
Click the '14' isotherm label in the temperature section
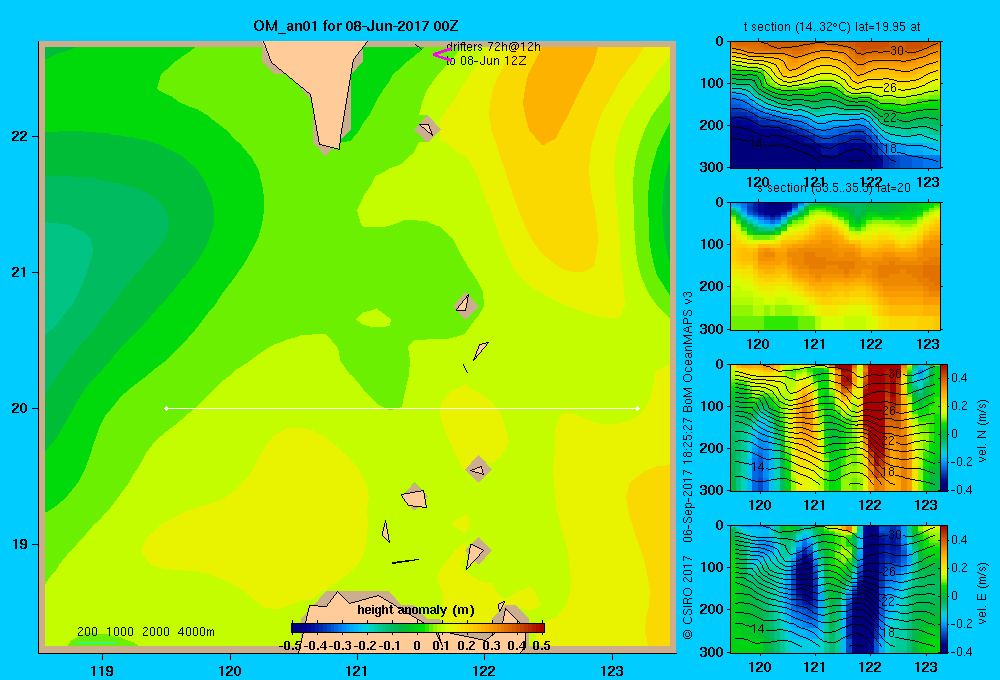pyautogui.click(x=756, y=144)
